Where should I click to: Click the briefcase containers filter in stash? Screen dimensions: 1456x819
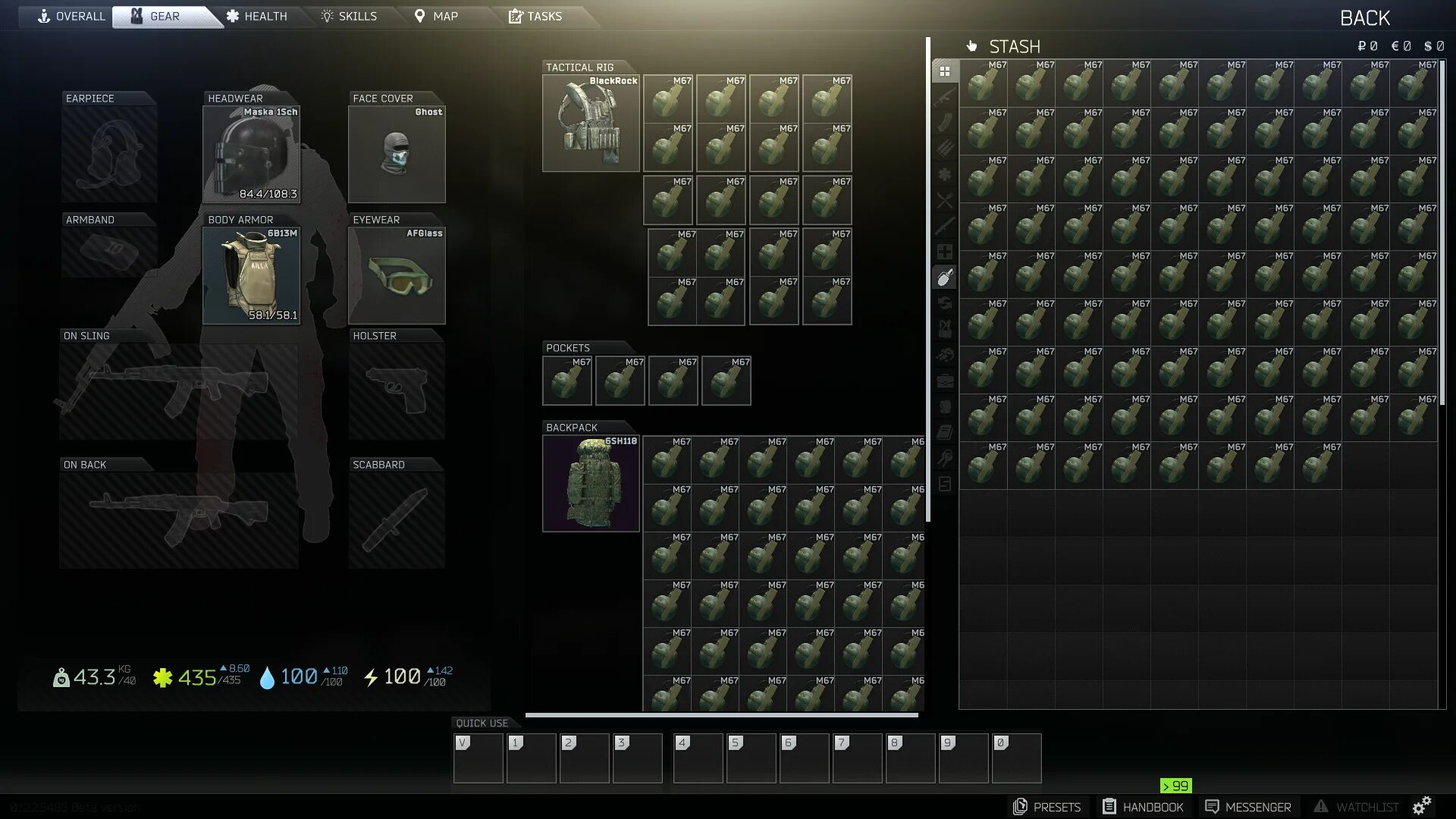tap(945, 381)
